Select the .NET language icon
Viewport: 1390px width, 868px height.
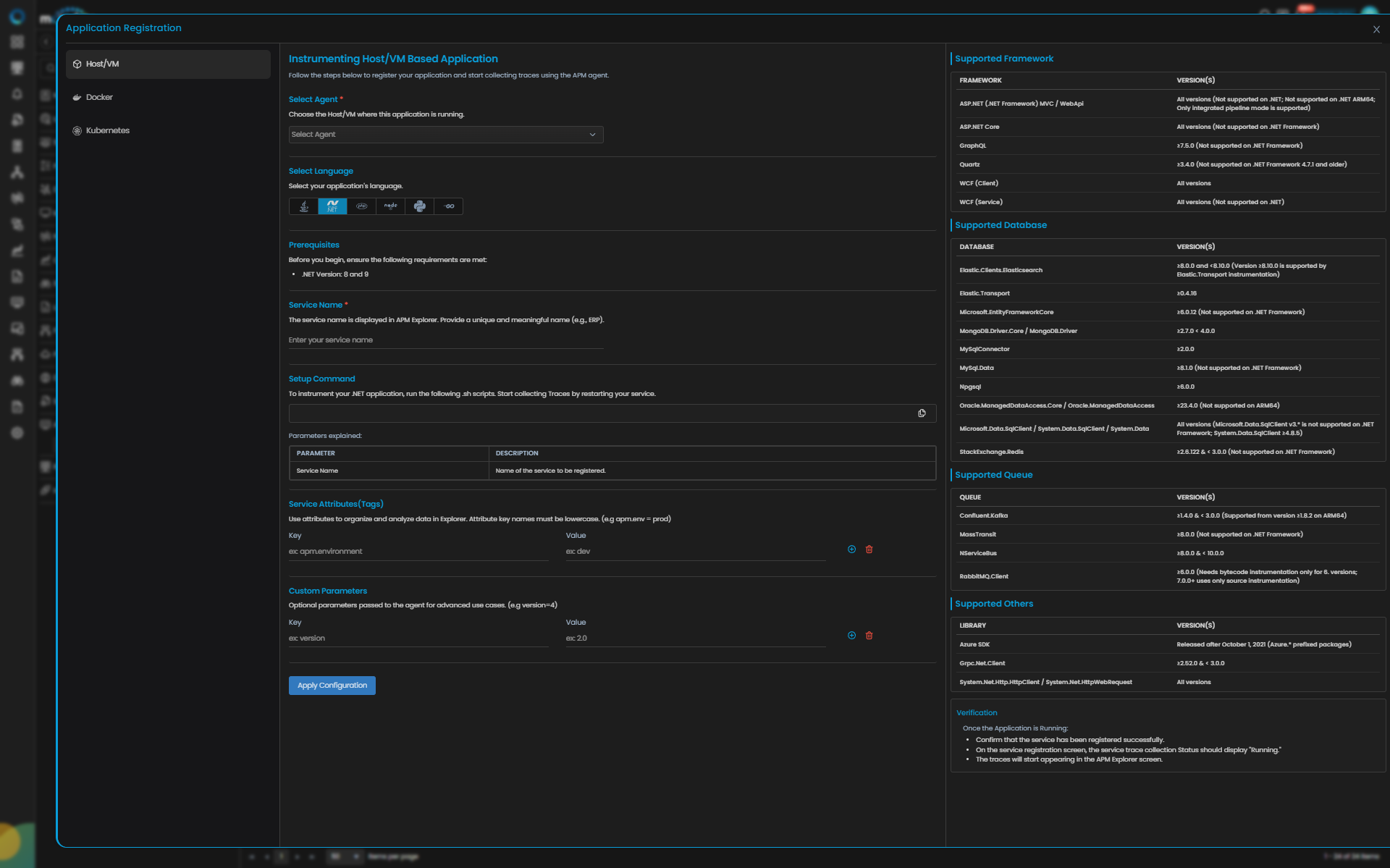(x=332, y=206)
